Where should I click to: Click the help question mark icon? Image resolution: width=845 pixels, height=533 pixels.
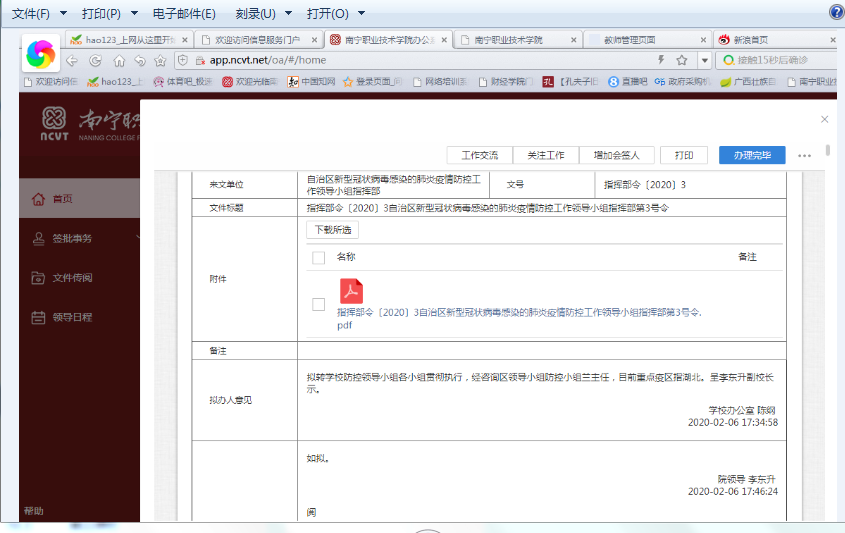tap(837, 12)
